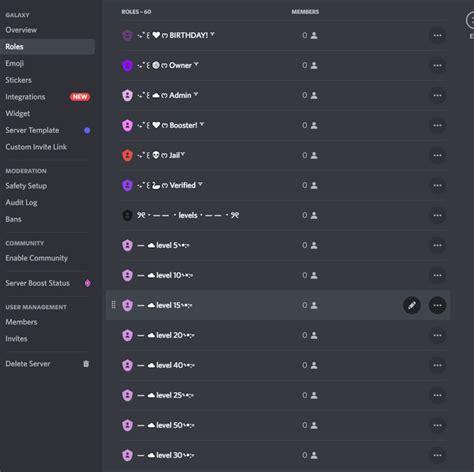Open the three-dots menu for level 50
474x472 pixels.
[437, 425]
